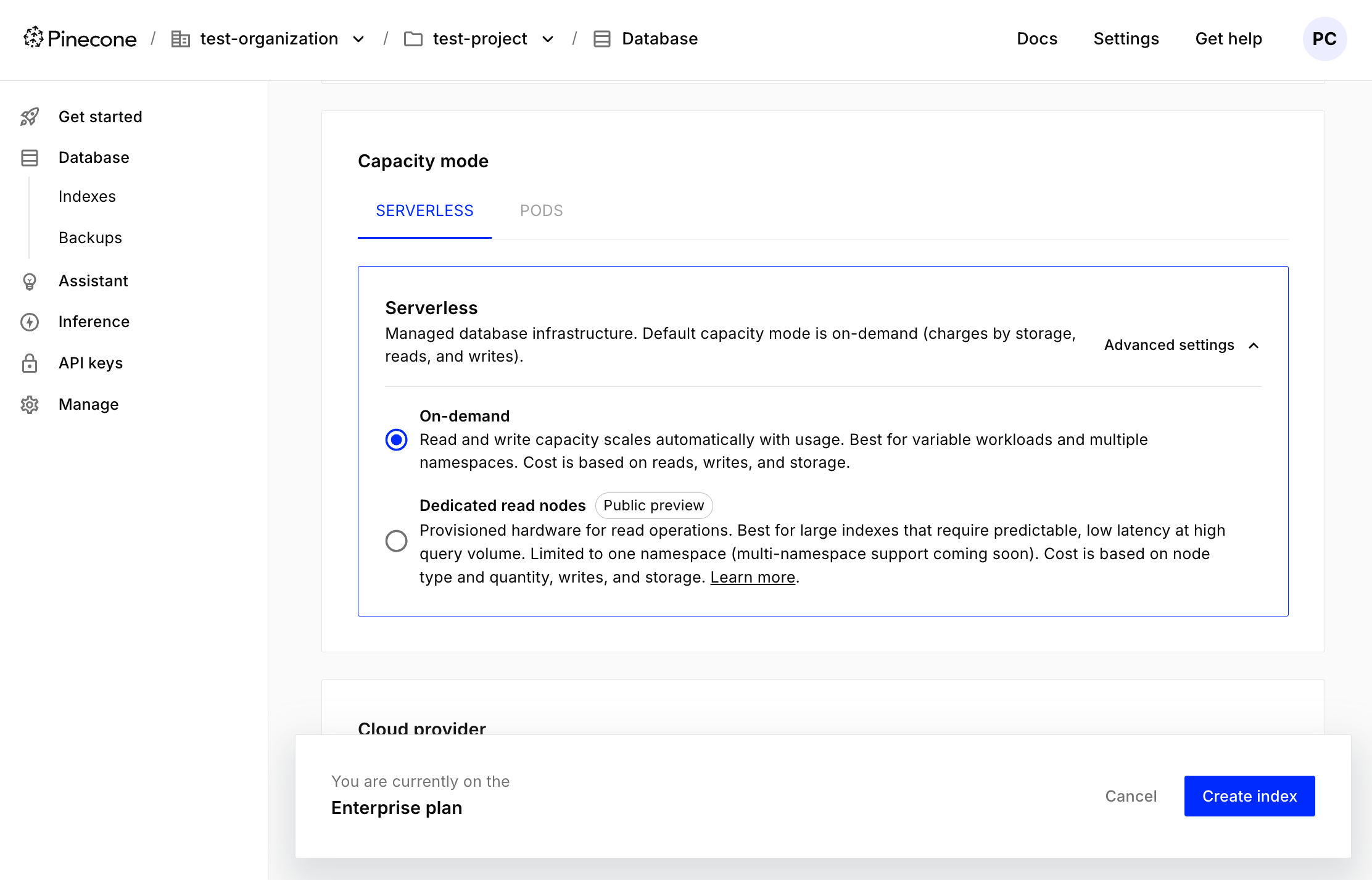Click the Create index button
Viewport: 1372px width, 880px height.
tap(1249, 796)
